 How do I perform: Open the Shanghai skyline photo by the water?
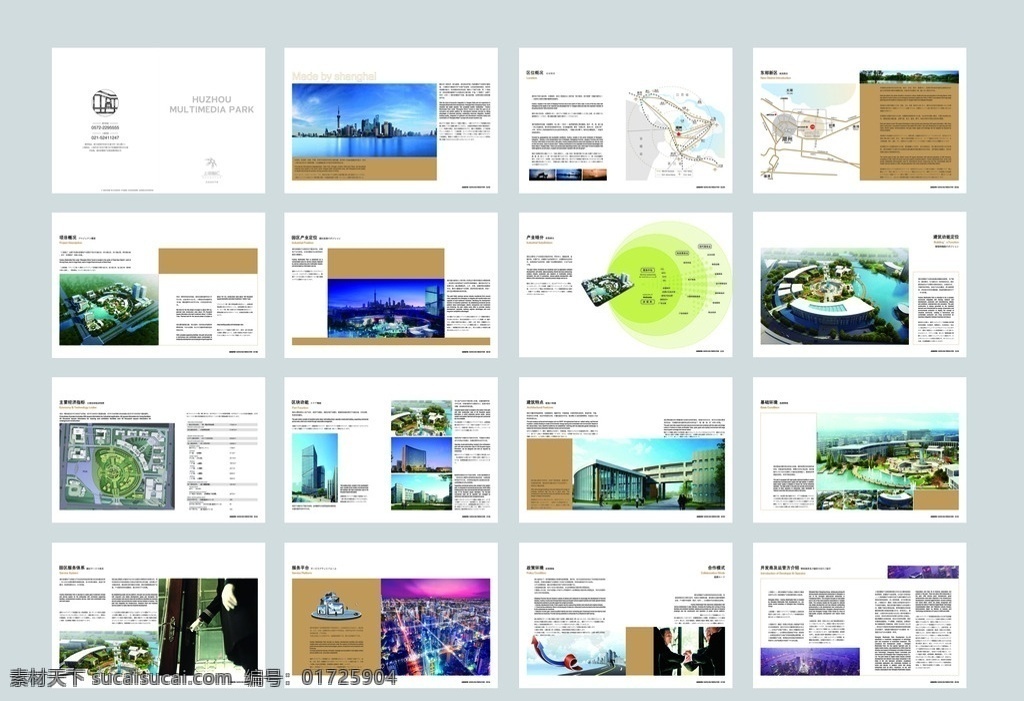[x=364, y=120]
